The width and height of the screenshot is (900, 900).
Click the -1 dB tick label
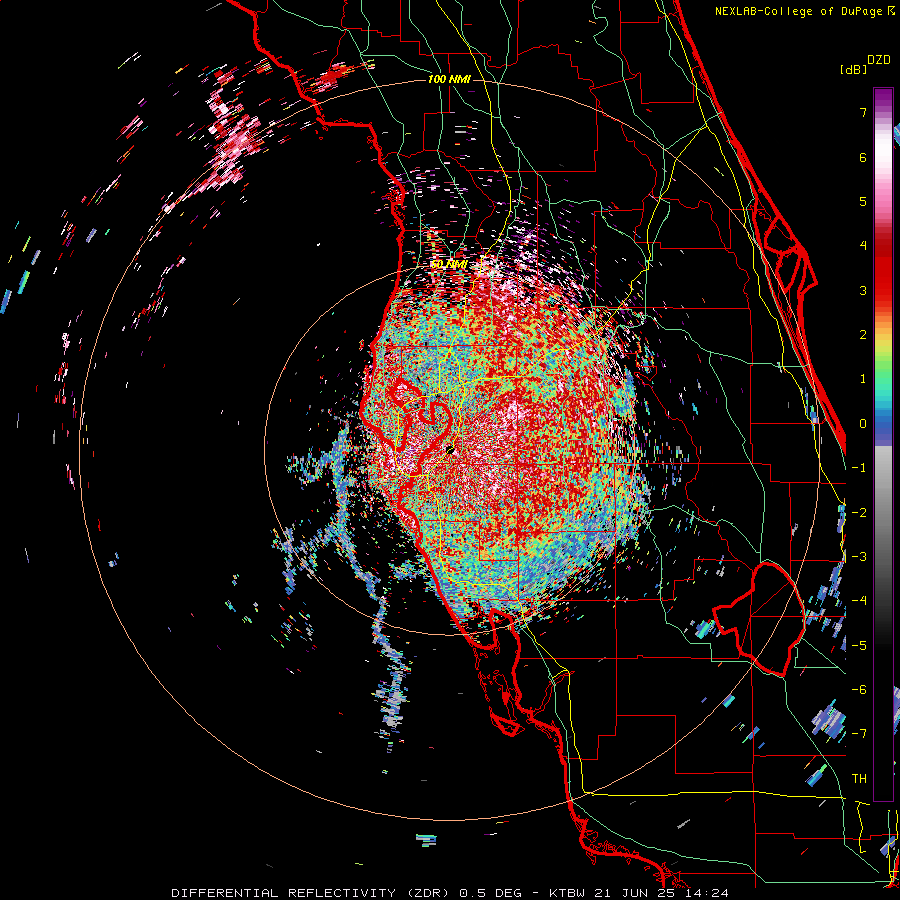coord(859,468)
